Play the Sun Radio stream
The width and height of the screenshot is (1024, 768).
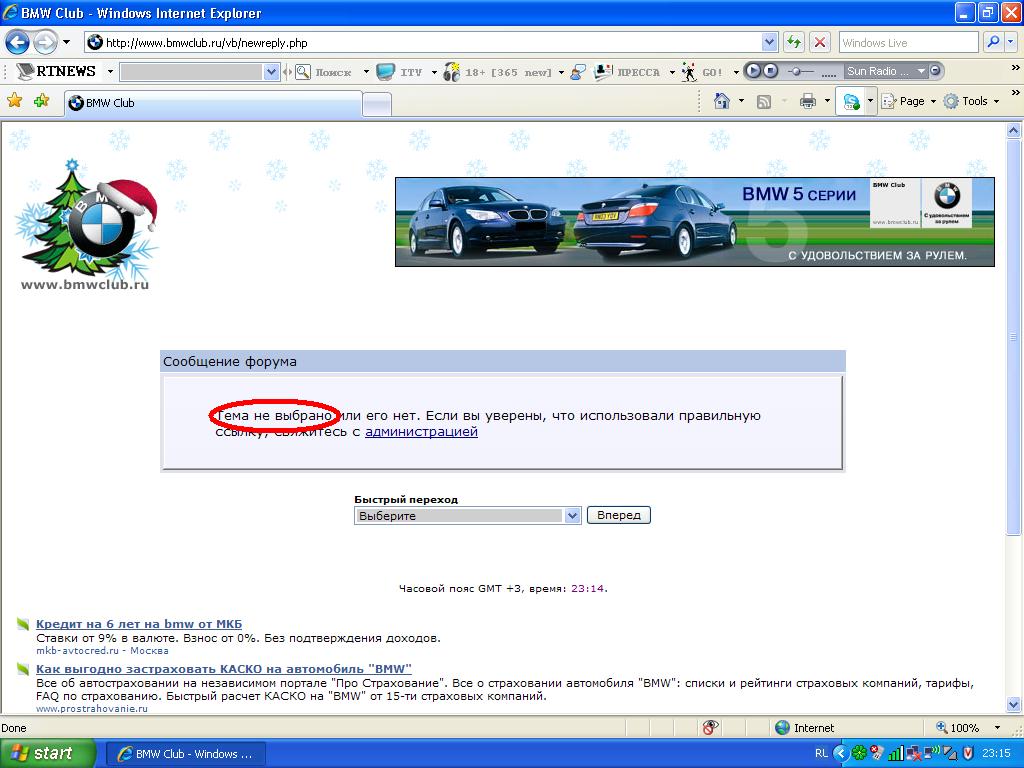[x=753, y=71]
